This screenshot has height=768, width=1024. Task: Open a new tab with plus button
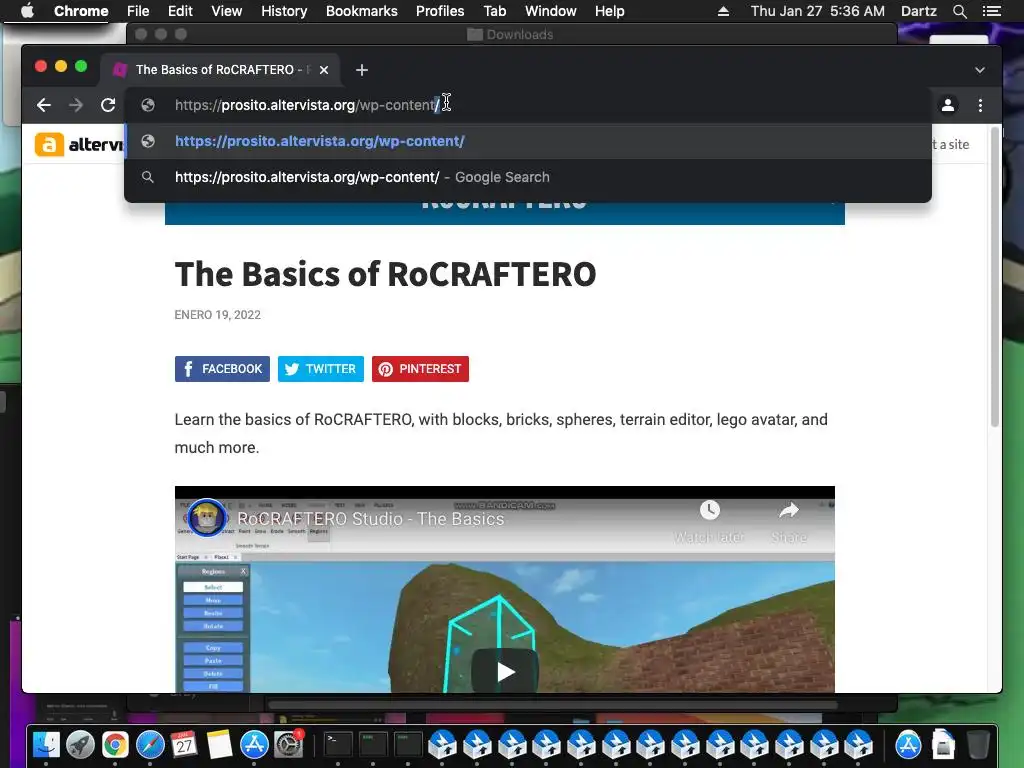tap(362, 70)
